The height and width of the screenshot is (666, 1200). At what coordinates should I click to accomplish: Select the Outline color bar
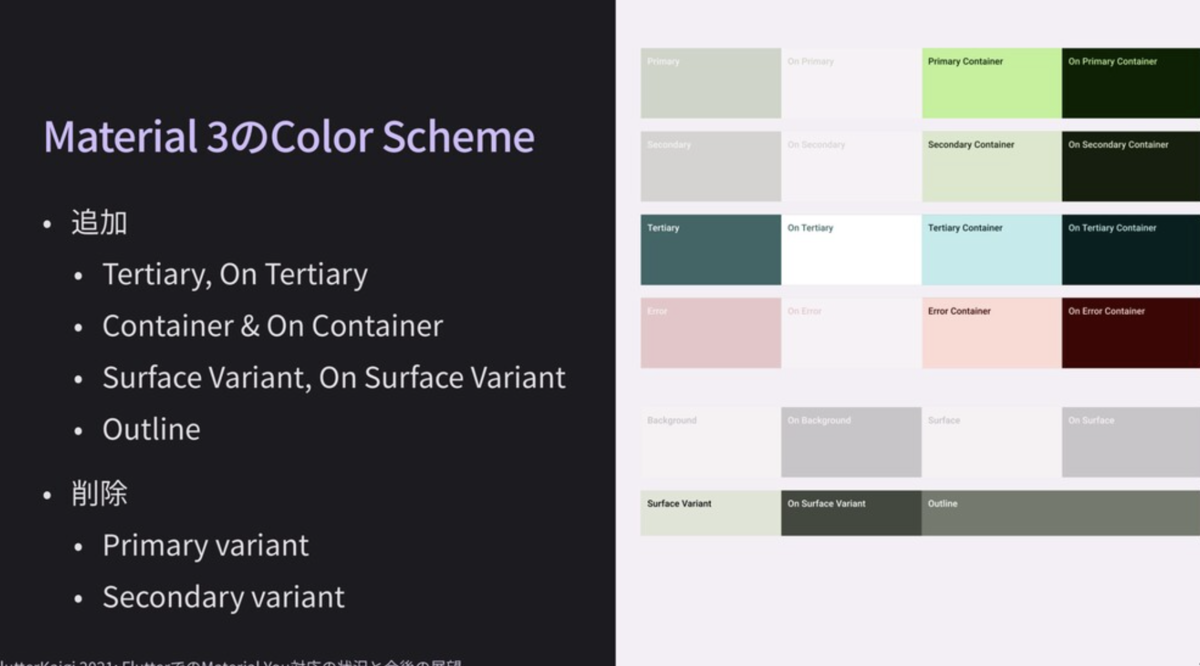pos(1061,513)
